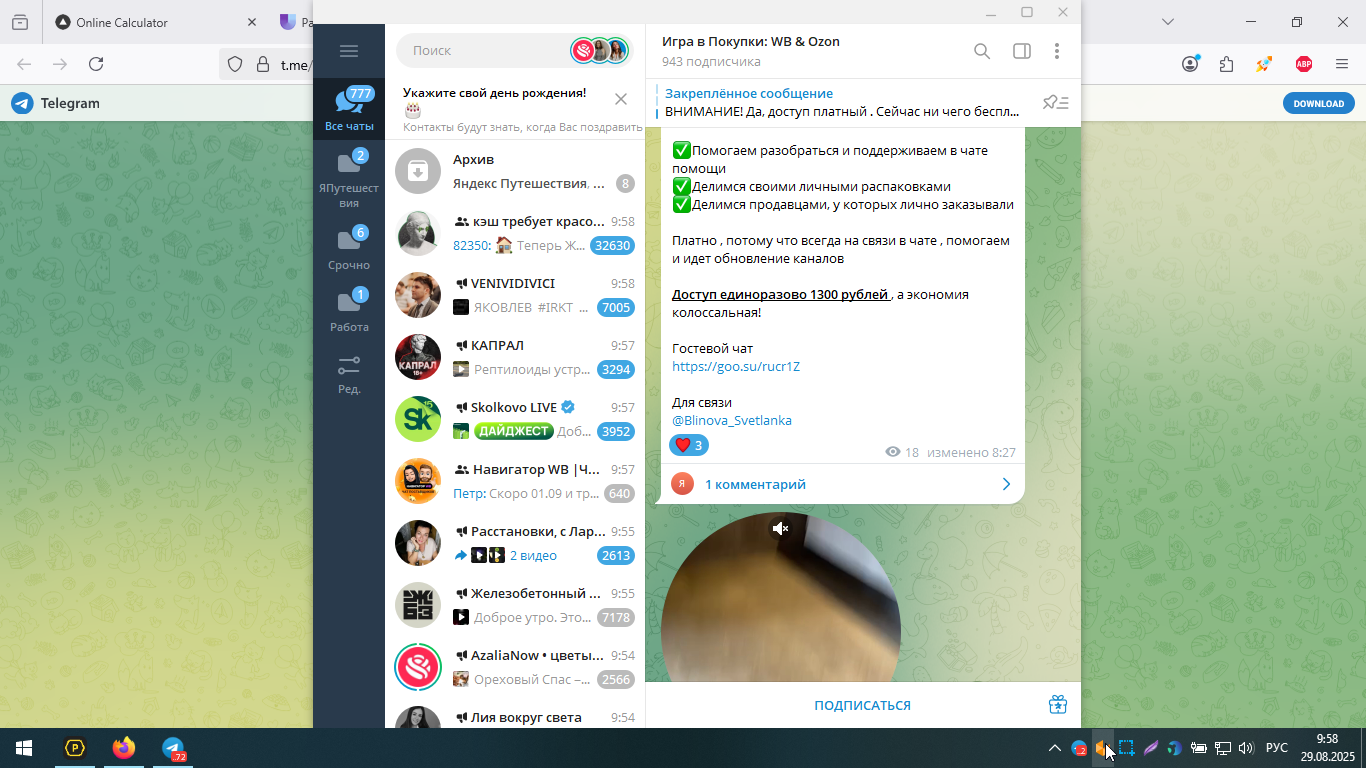Image resolution: width=1366 pixels, height=768 pixels.
Task: Open browser application menu
Action: click(x=1341, y=64)
